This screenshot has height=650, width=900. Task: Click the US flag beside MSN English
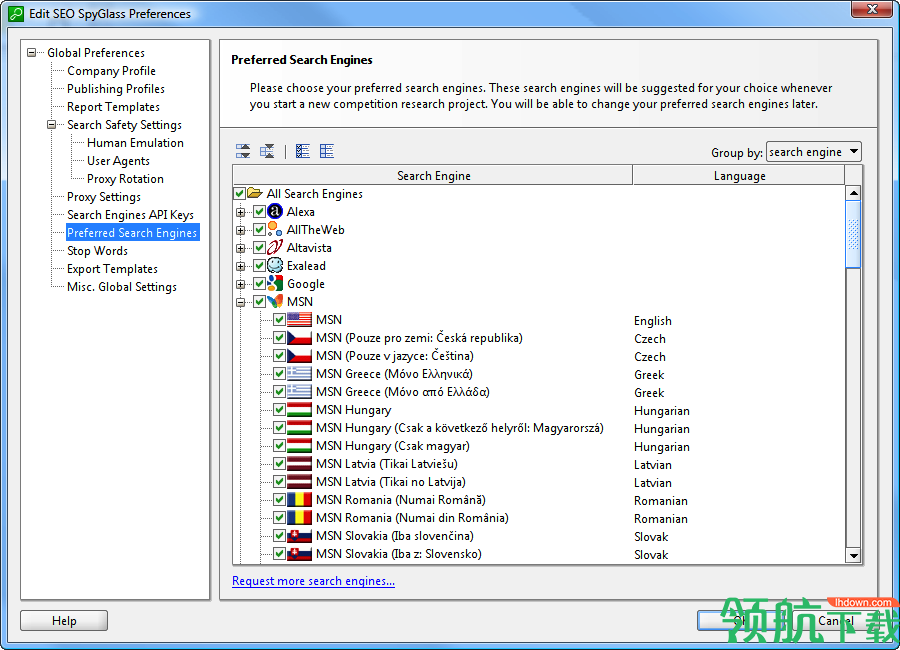tap(300, 320)
